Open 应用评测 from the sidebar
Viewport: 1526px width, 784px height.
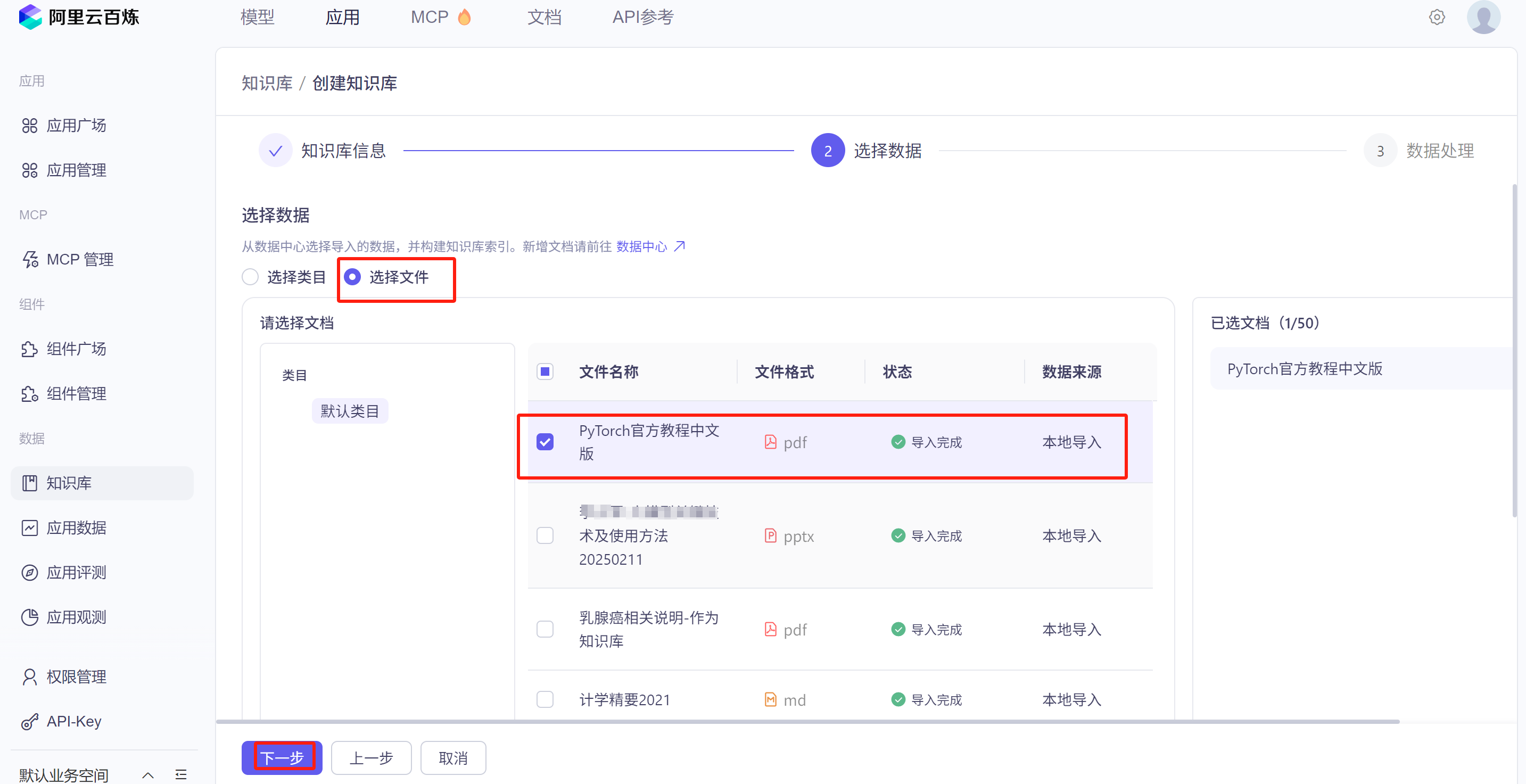(76, 573)
